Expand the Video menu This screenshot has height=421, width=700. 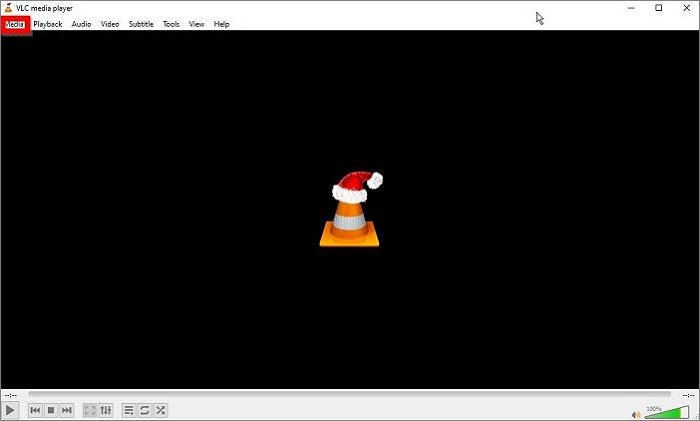tap(110, 24)
